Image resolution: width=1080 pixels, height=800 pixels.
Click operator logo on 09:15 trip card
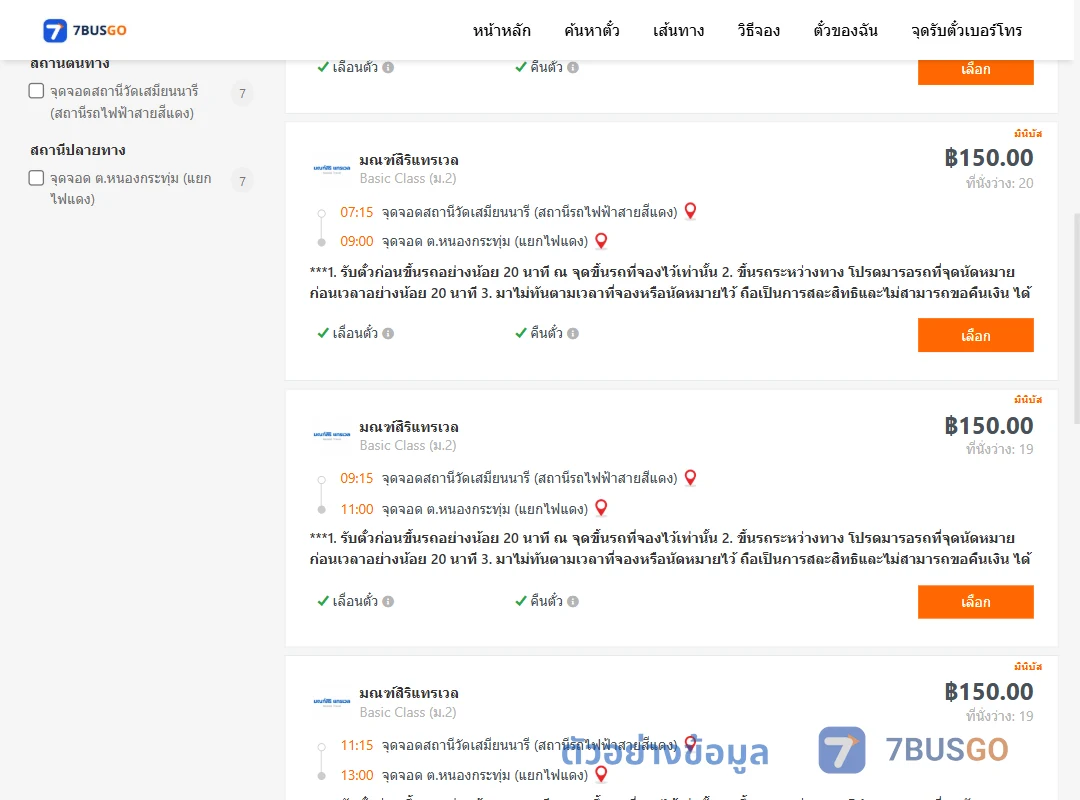point(332,435)
